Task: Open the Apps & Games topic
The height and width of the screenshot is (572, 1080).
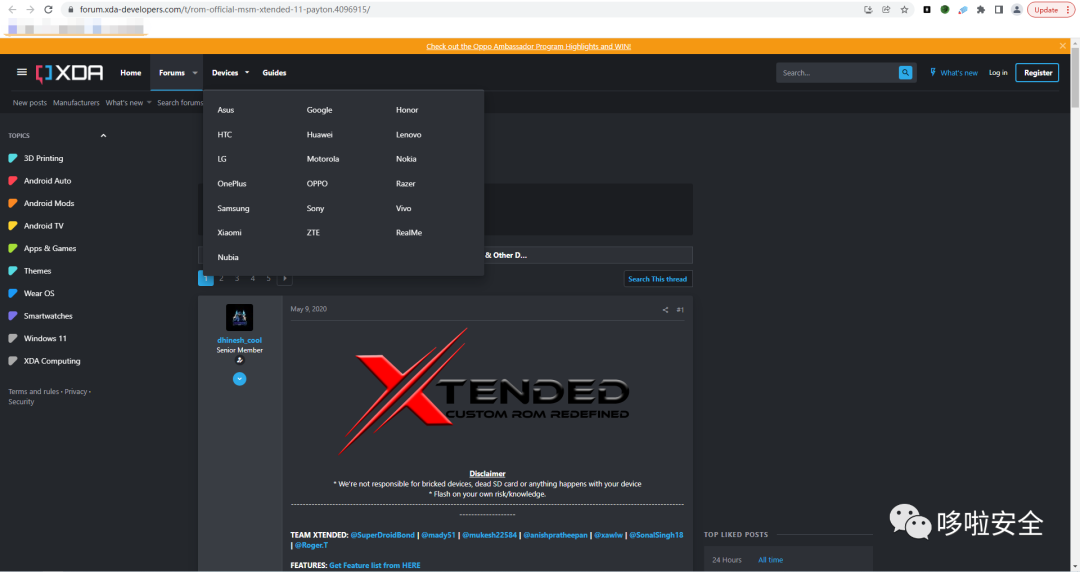Action: 50,249
